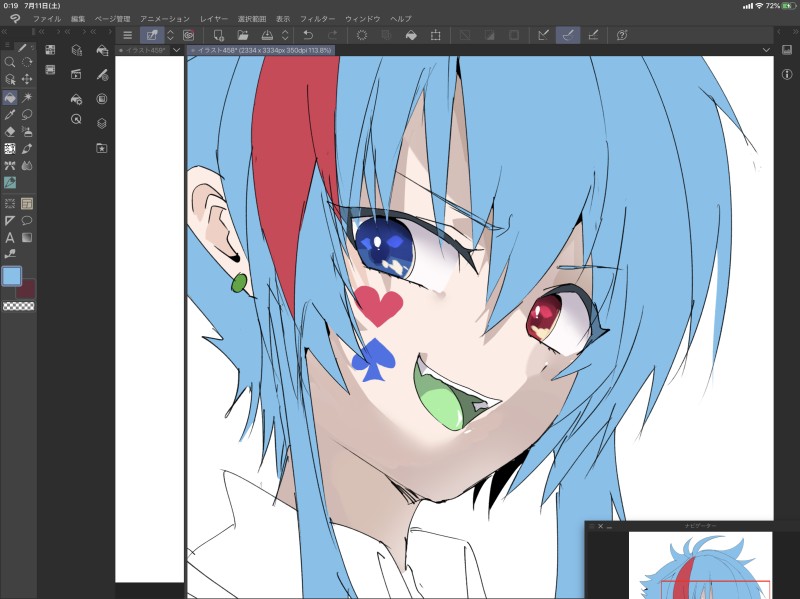Click the Save icon in command bar
The image size is (800, 599).
[x=267, y=35]
